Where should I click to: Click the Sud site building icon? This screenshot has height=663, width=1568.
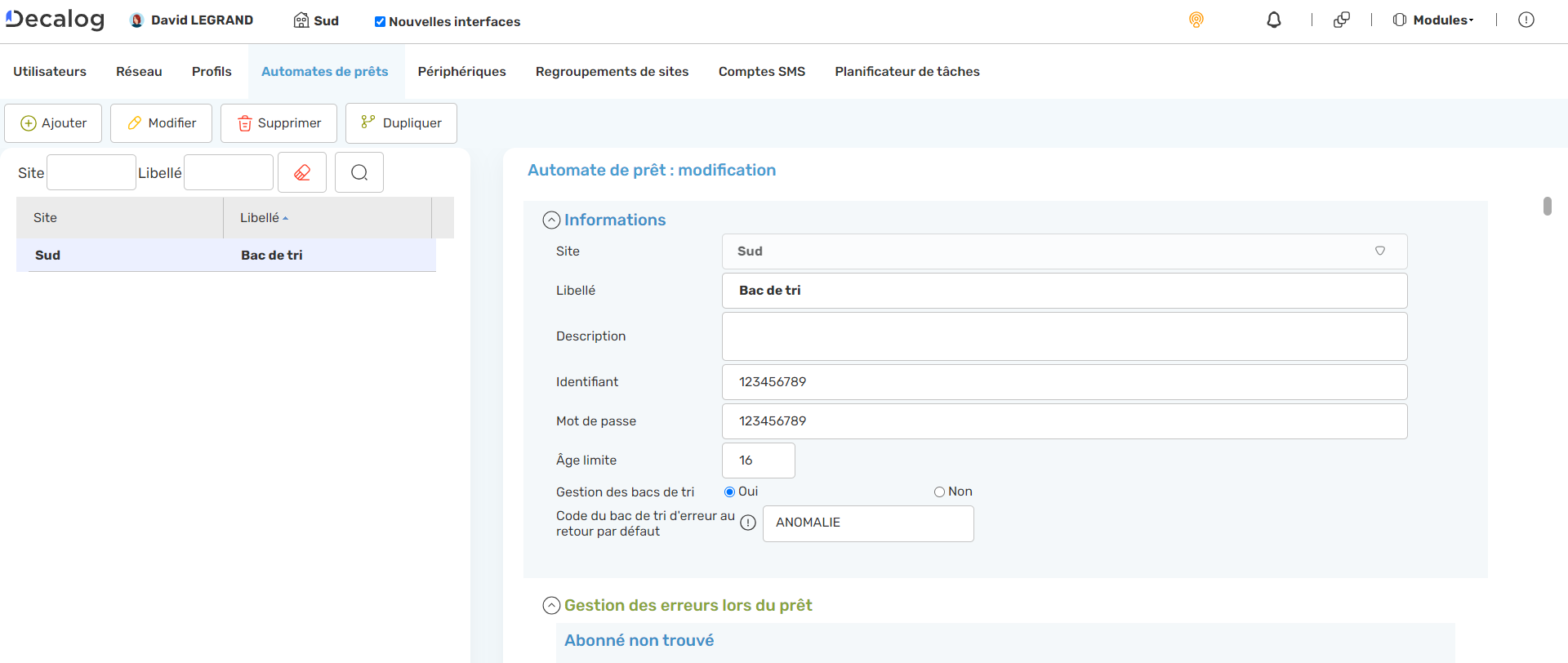click(301, 20)
